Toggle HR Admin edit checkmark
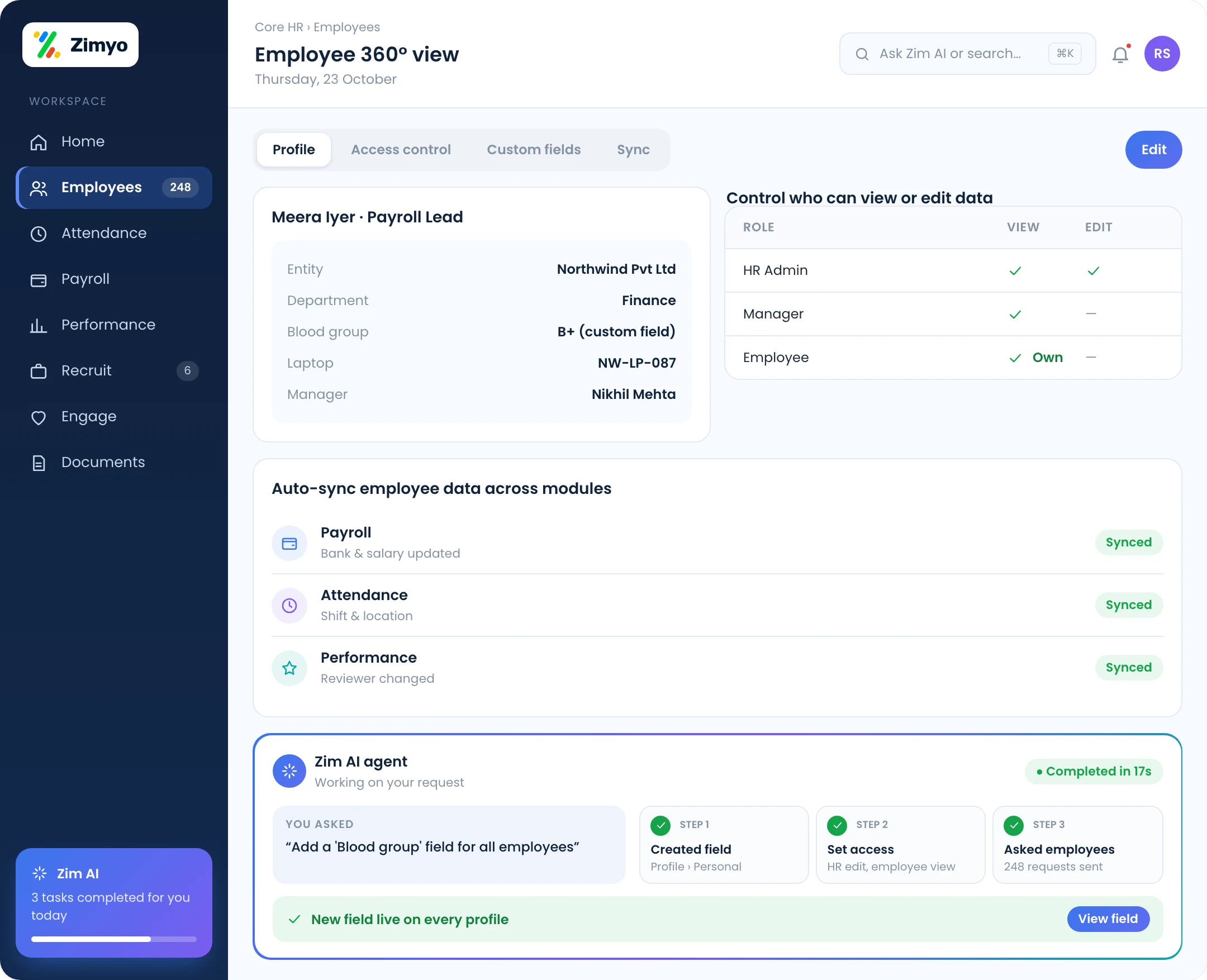Viewport: 1207px width, 980px height. (1093, 271)
